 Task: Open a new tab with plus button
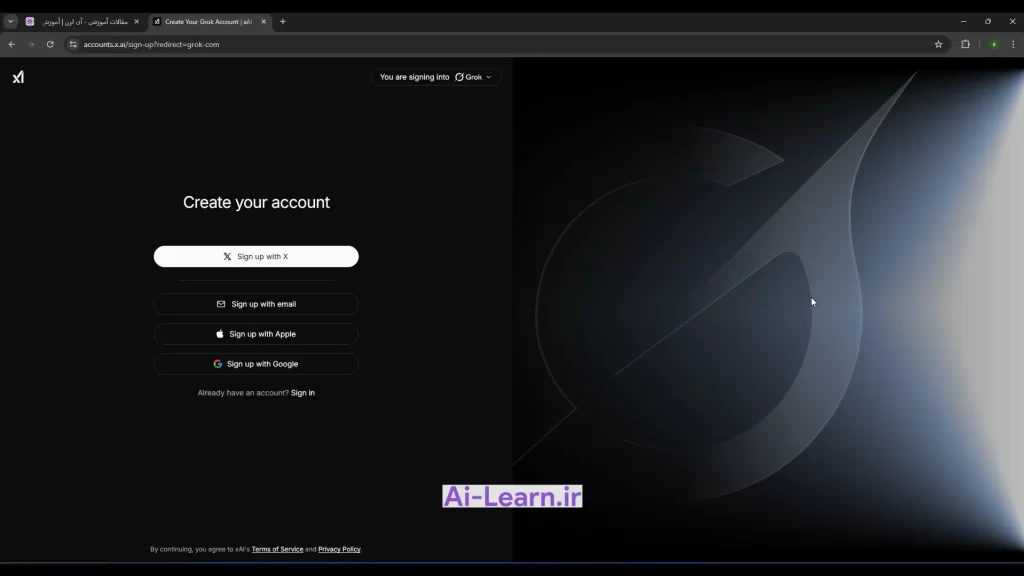(x=283, y=22)
